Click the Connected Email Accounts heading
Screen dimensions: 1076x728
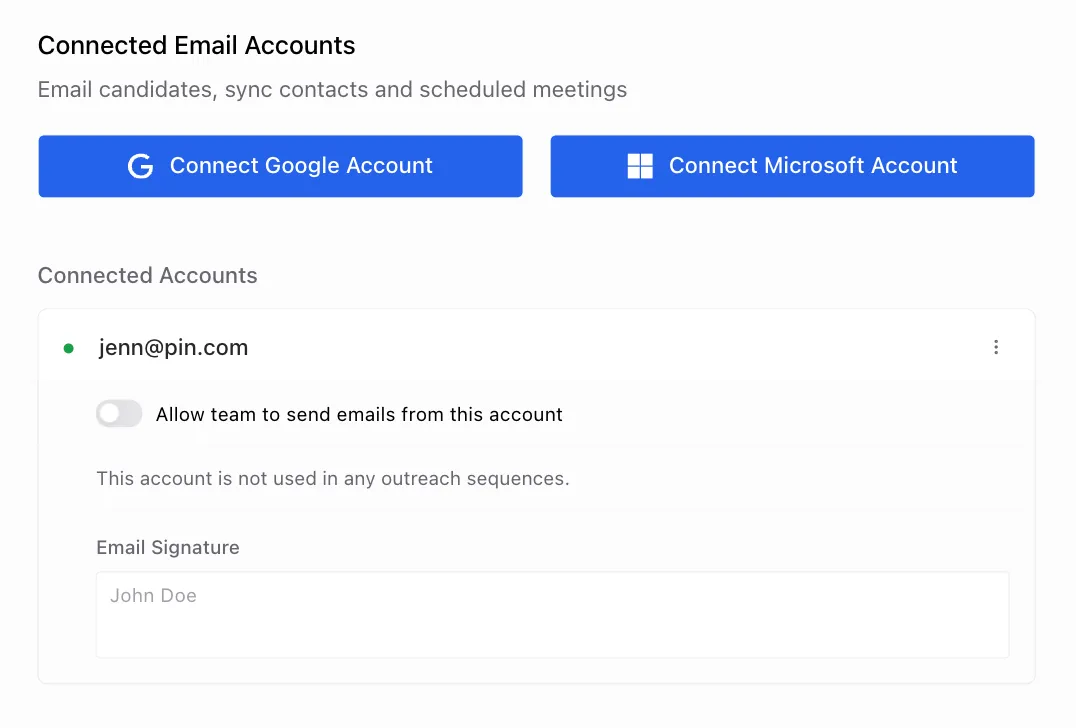click(x=196, y=45)
